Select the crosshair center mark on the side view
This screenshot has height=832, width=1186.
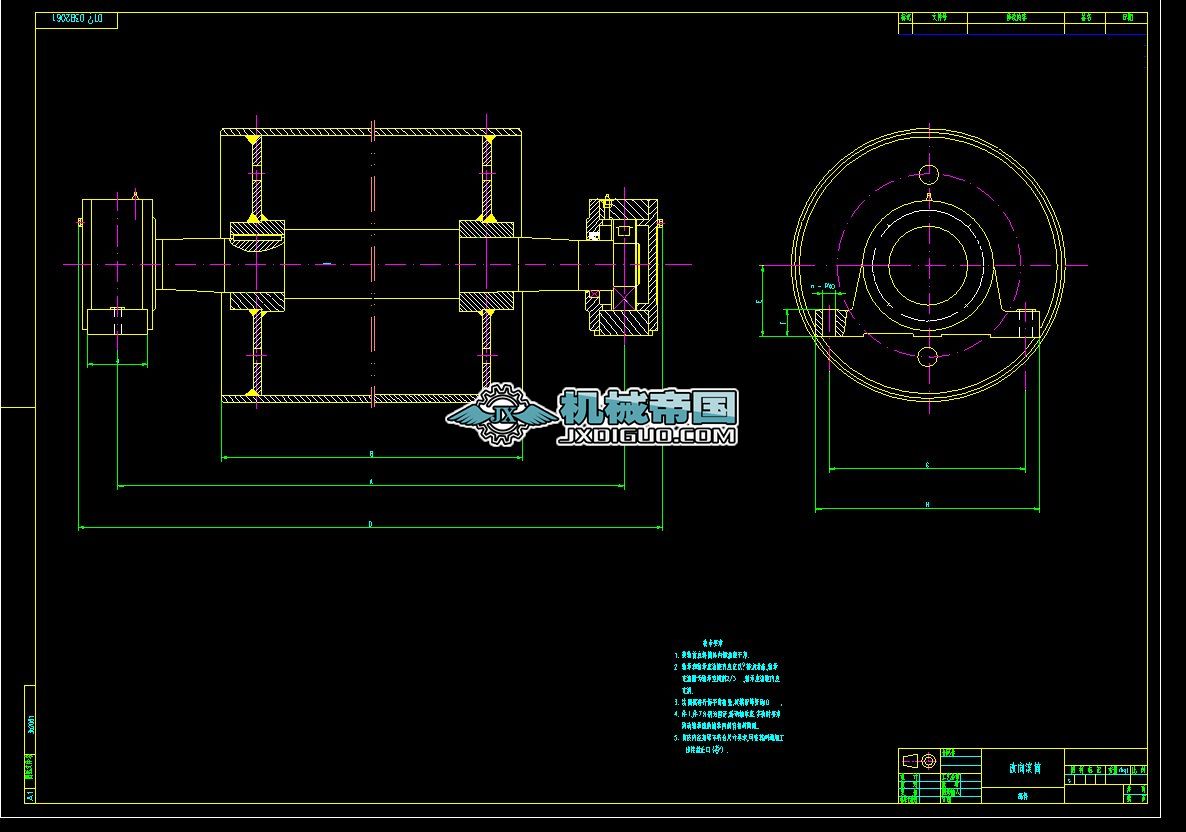[928, 265]
